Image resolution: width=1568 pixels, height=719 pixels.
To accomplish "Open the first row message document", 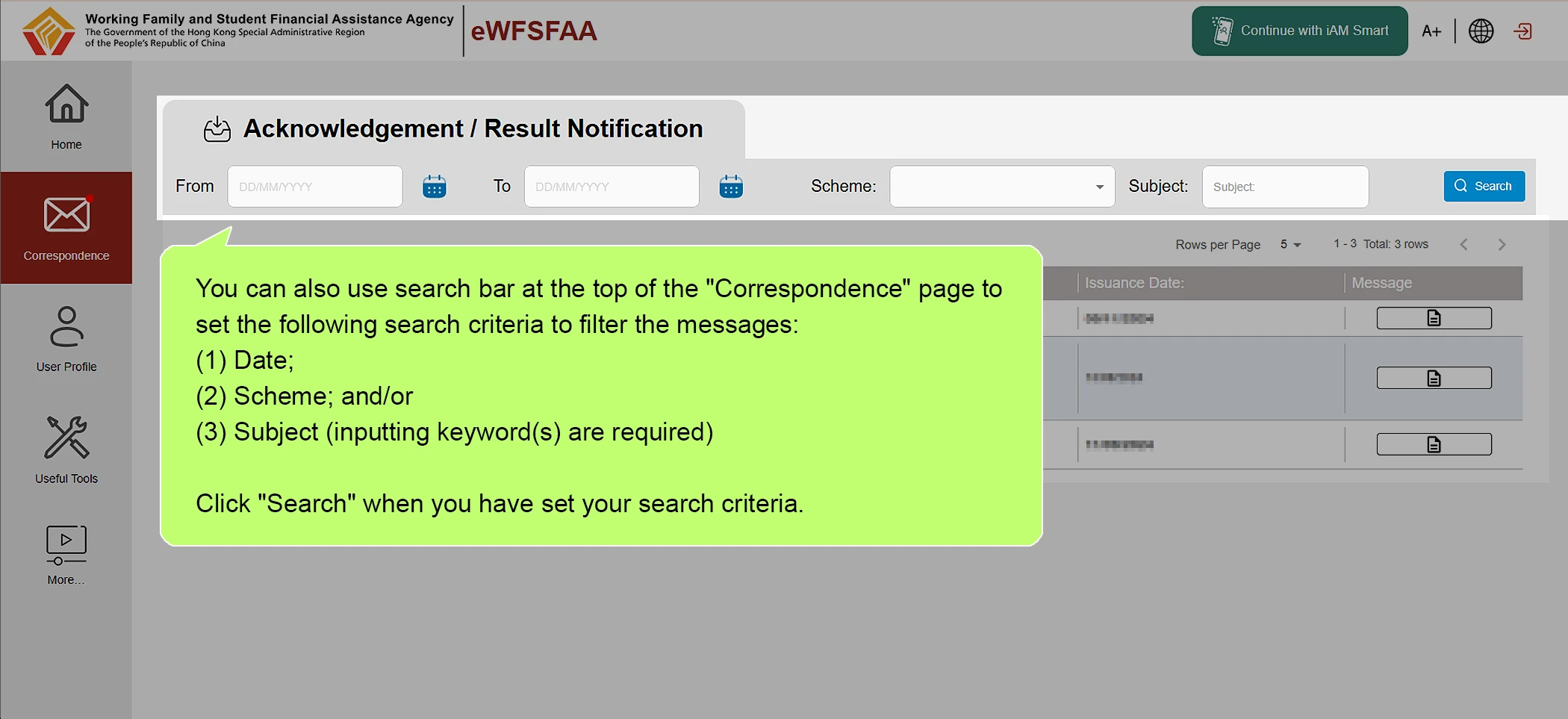I will 1434,318.
